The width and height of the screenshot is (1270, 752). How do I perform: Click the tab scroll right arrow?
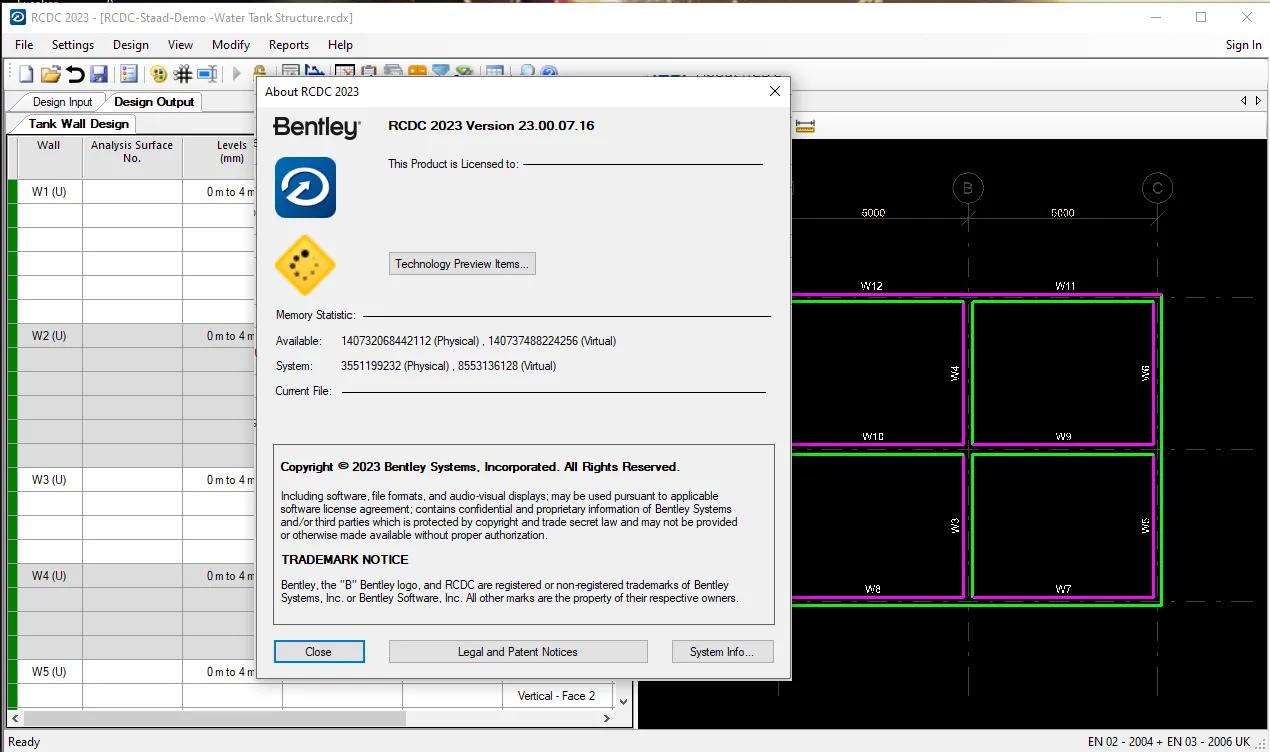point(1257,101)
